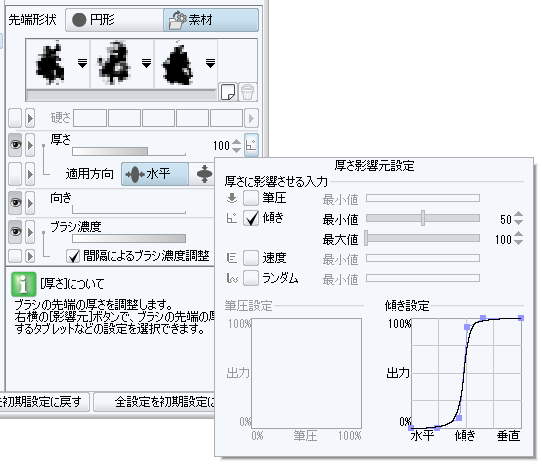The image size is (542, 465).
Task: Click the stepper for 最小値 value 50
Action: [518, 218]
